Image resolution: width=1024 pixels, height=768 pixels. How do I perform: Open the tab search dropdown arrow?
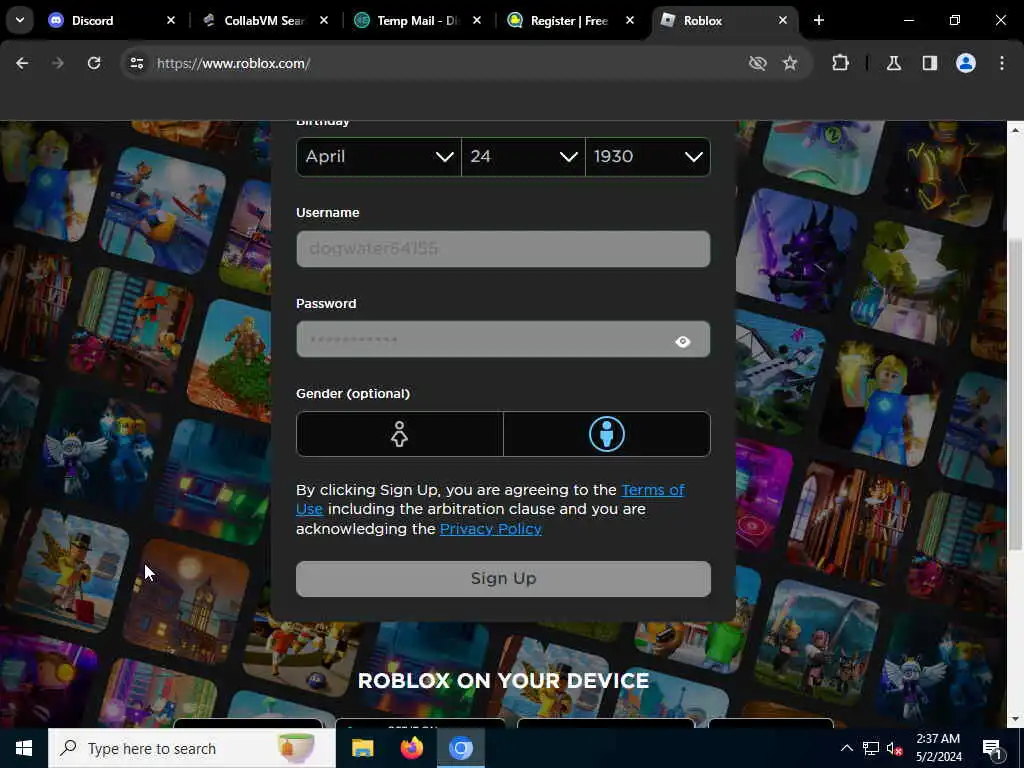point(20,20)
